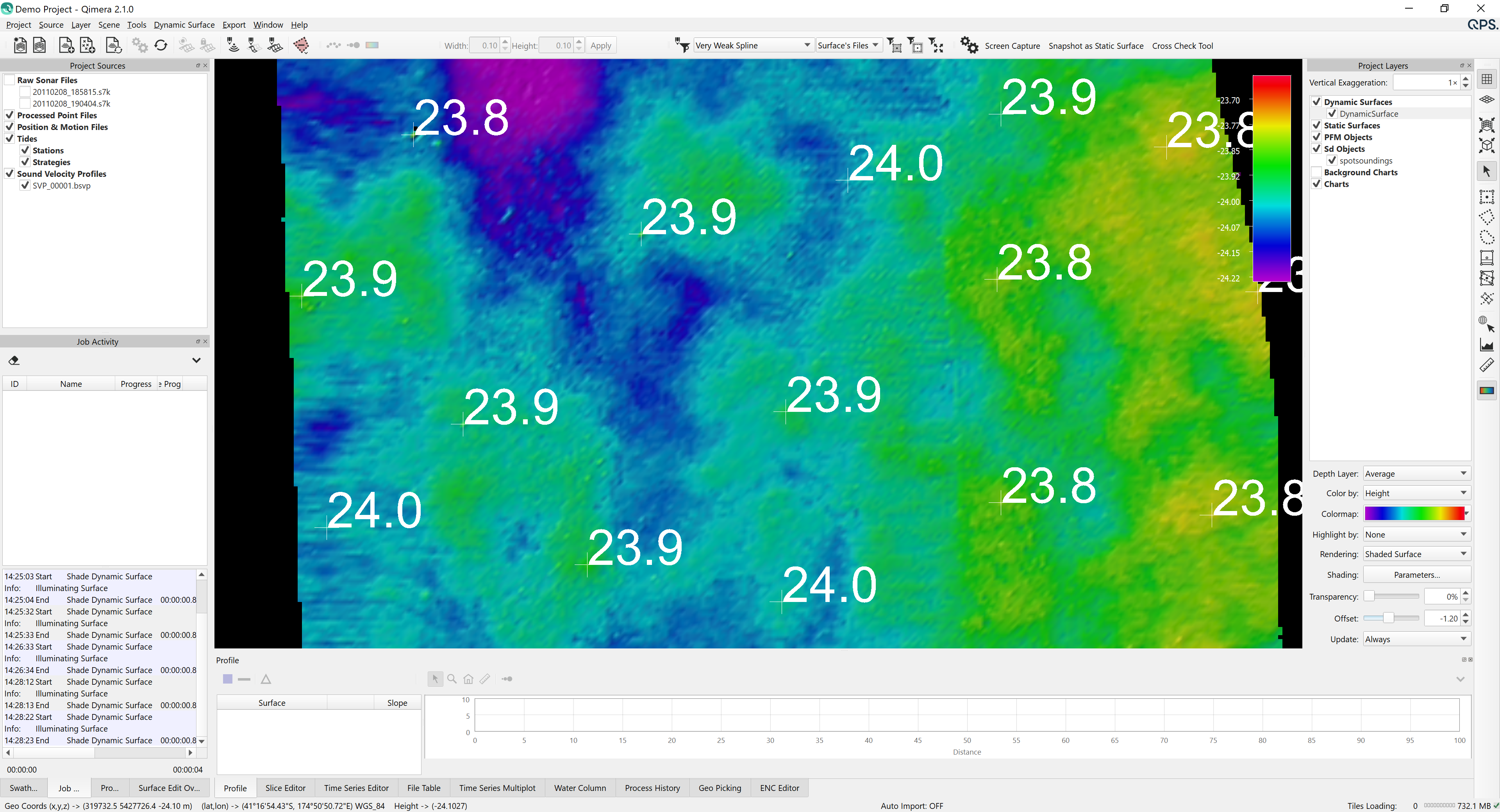The height and width of the screenshot is (812, 1500).
Task: Click Snapshot as Static Surface
Action: 1095,46
